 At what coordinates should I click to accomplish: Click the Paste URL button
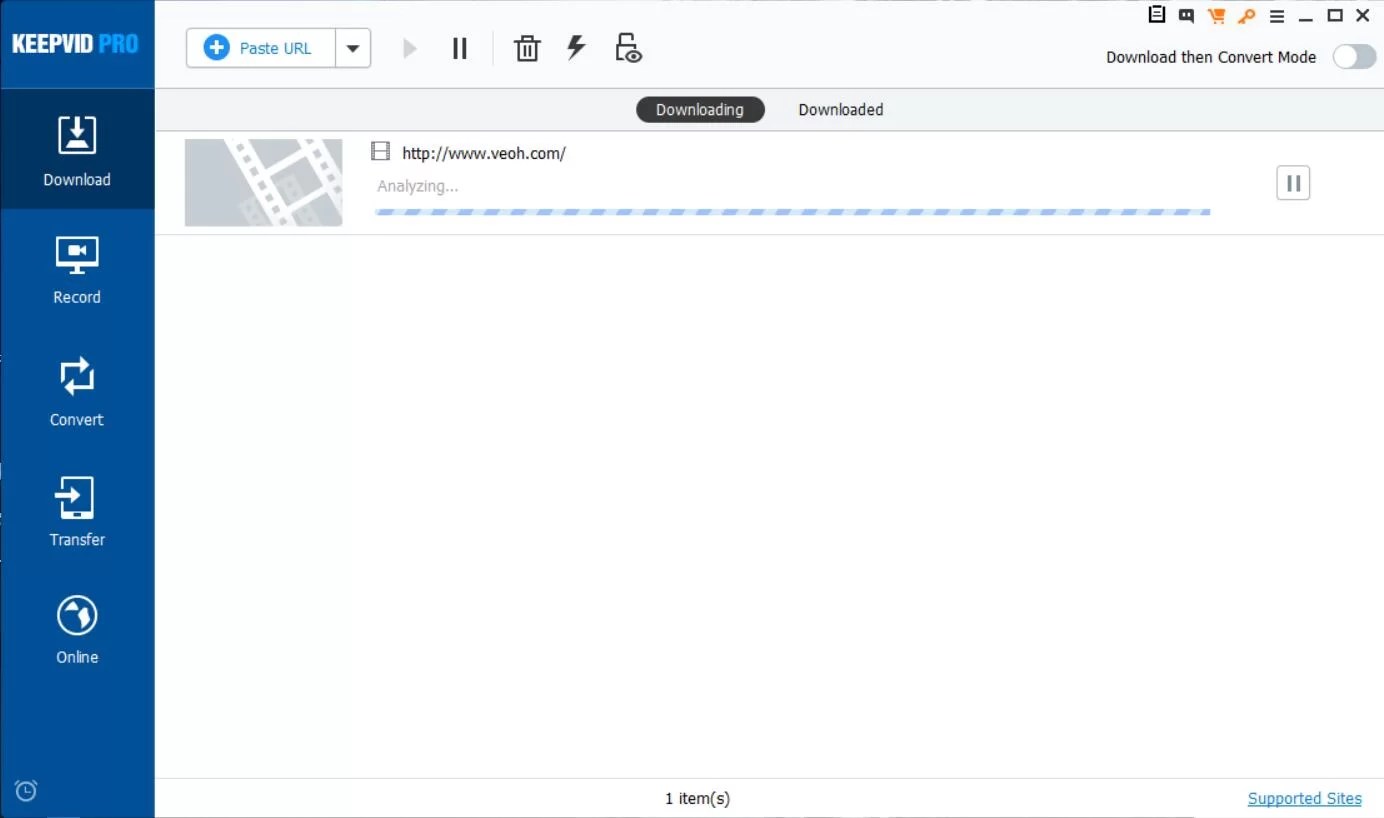click(260, 48)
